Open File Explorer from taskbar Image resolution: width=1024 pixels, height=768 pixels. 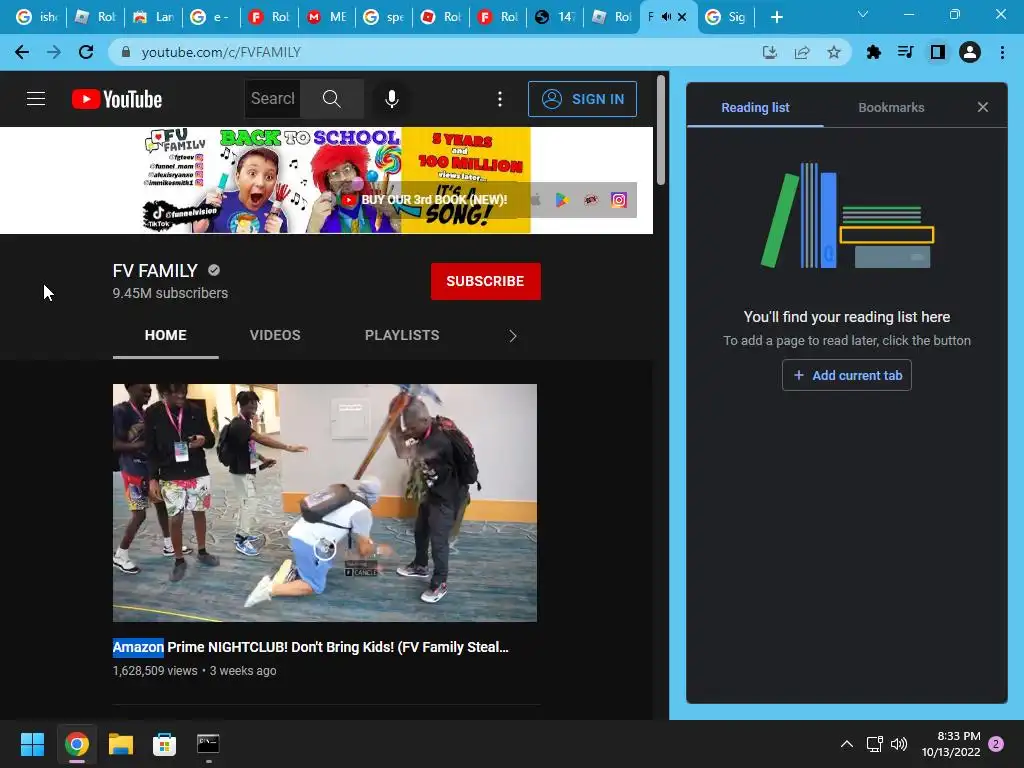pyautogui.click(x=121, y=744)
